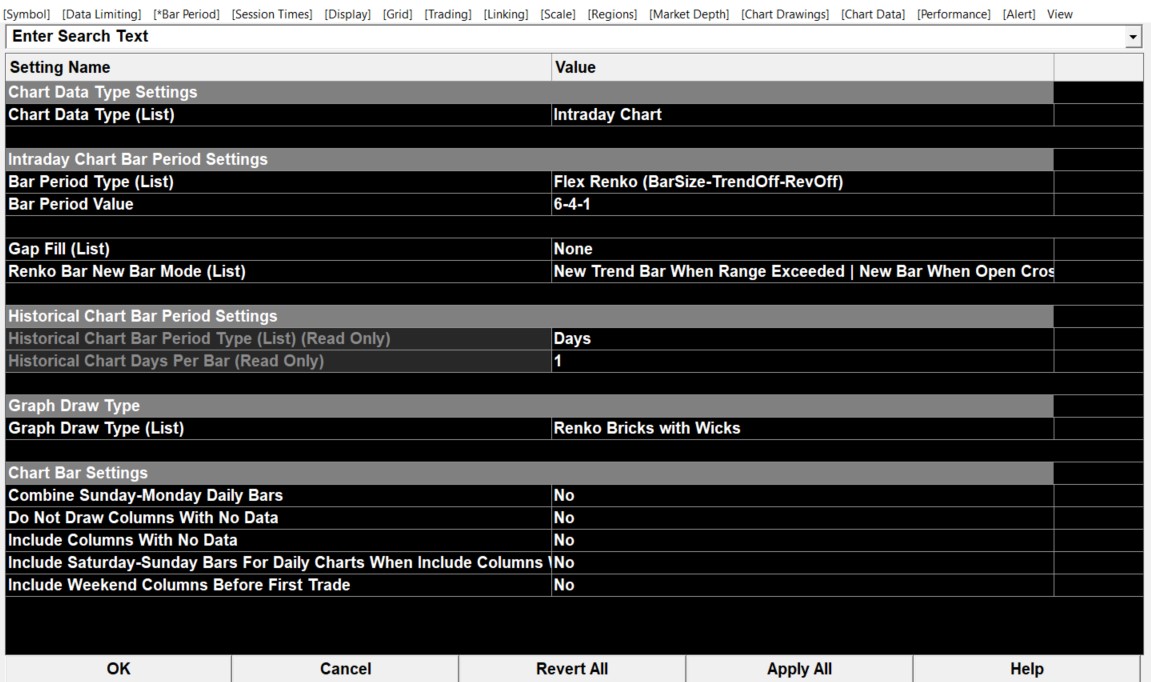Open Gap Fill list showing None
1151x682 pixels.
pyautogui.click(x=802, y=249)
